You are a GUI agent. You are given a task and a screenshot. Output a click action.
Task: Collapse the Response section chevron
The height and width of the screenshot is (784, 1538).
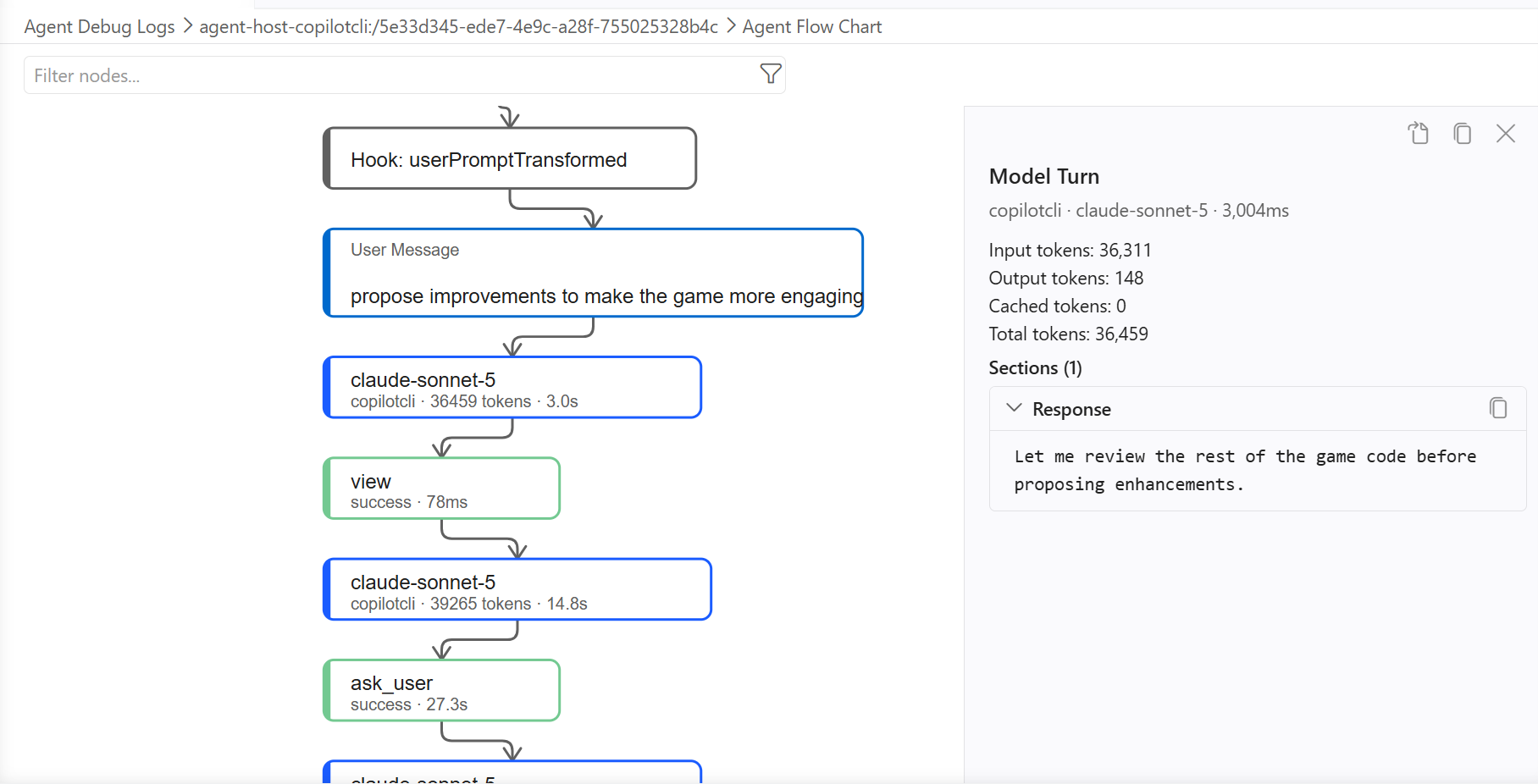(x=1014, y=408)
